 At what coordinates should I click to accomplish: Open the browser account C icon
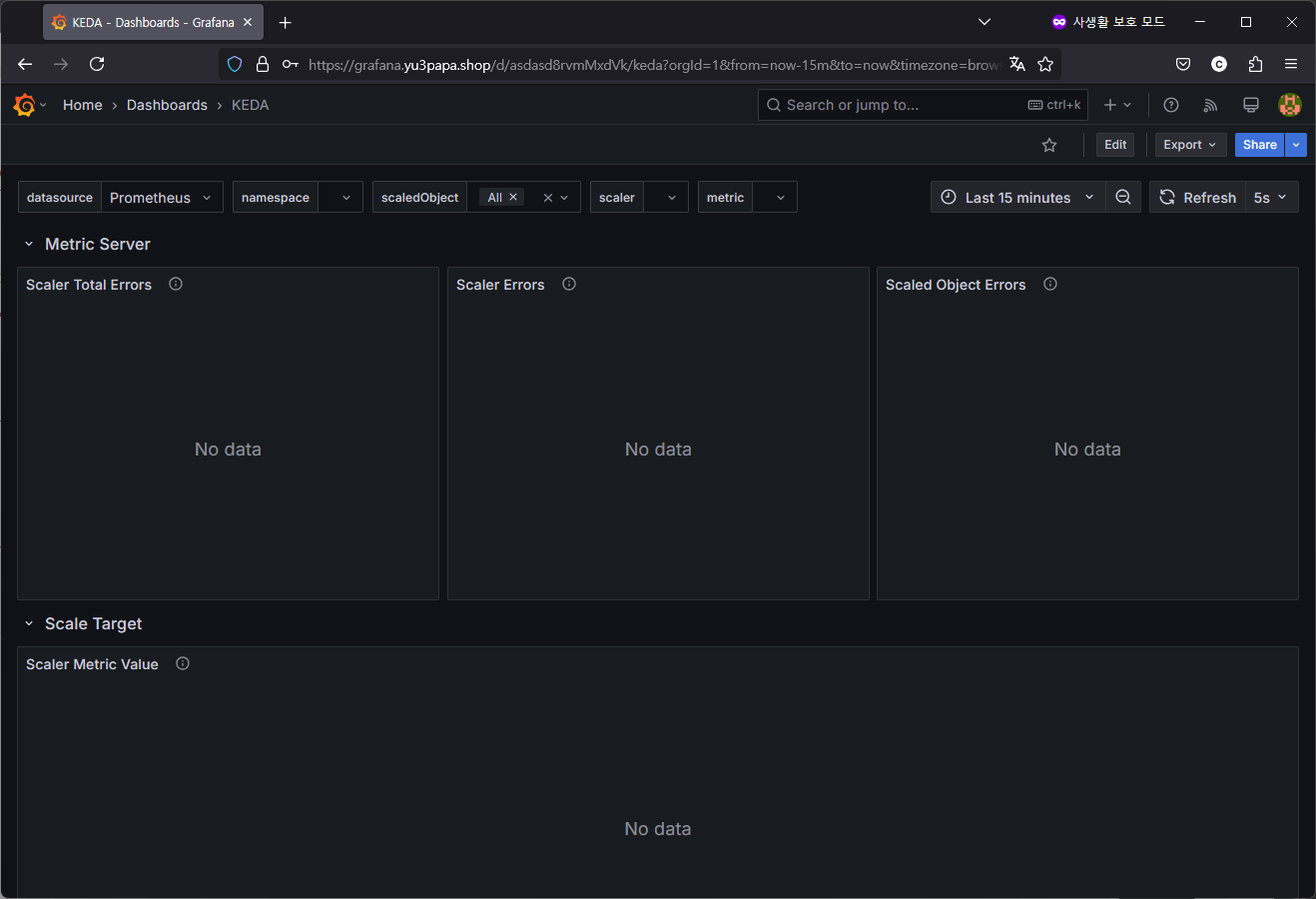tap(1219, 64)
